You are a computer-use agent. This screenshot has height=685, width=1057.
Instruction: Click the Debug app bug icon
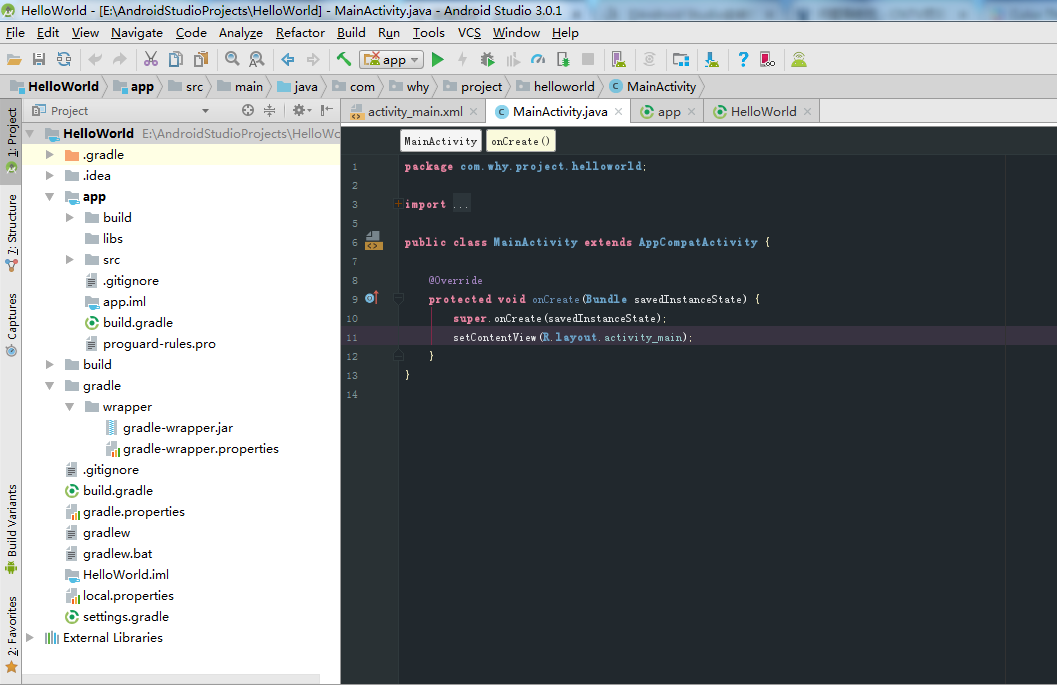click(487, 60)
